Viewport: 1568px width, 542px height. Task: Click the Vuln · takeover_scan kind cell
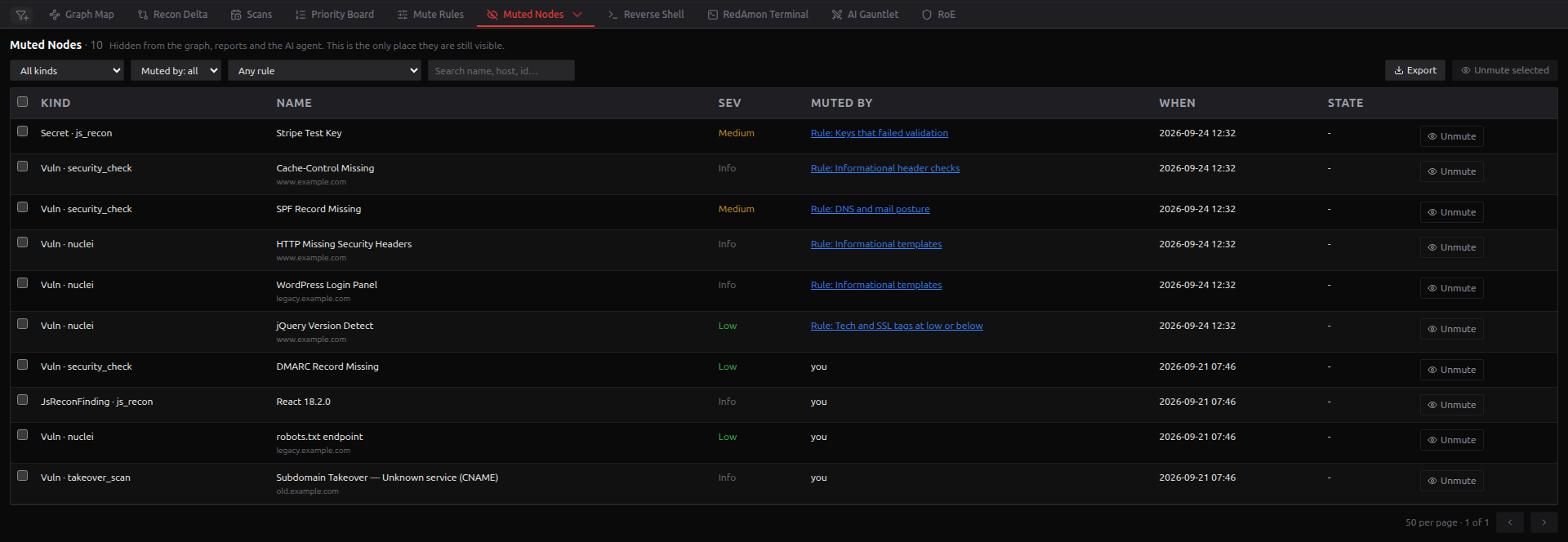pos(86,478)
